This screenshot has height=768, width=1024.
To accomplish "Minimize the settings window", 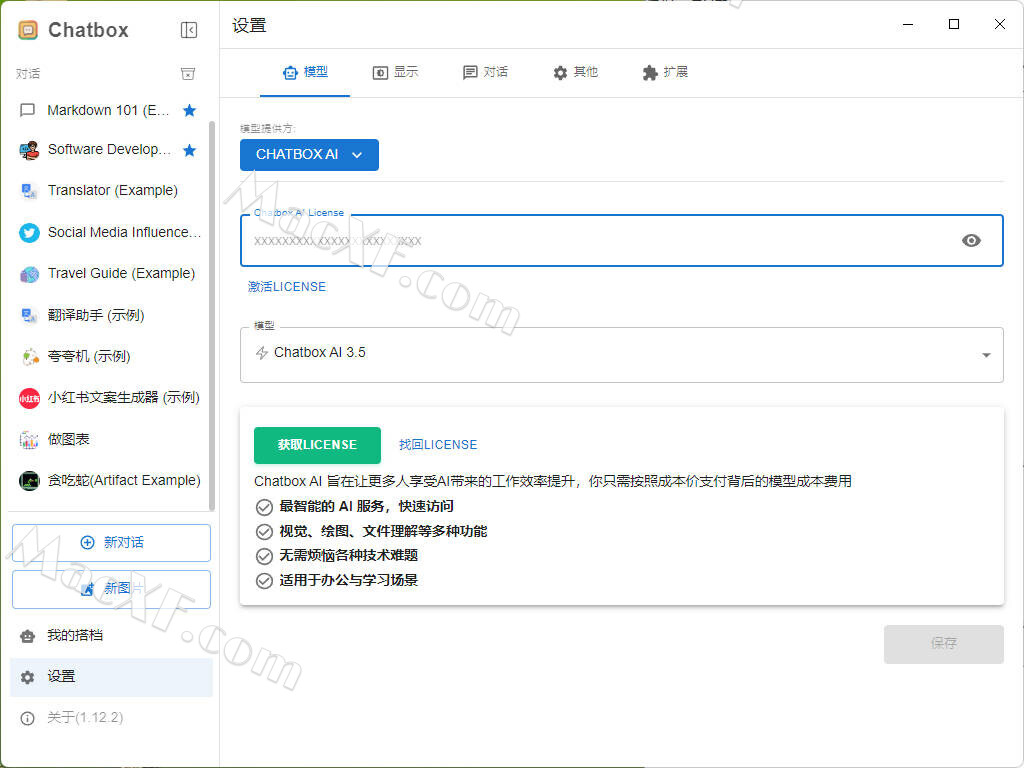I will 908,25.
